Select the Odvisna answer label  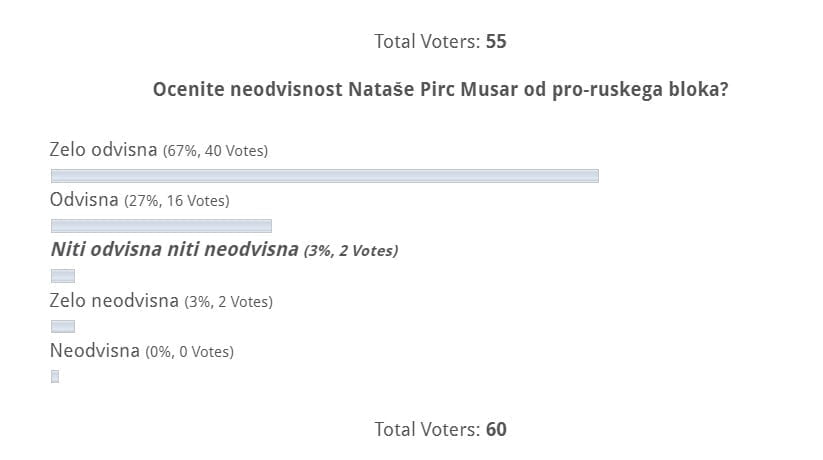[84, 200]
